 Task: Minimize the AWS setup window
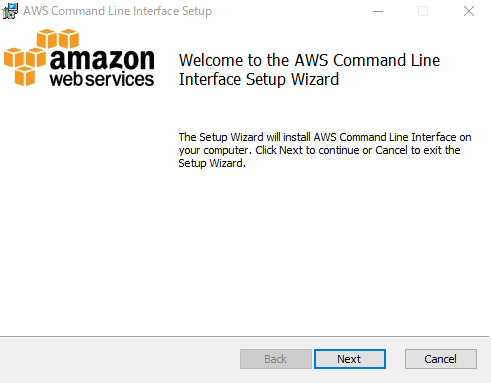[378, 11]
